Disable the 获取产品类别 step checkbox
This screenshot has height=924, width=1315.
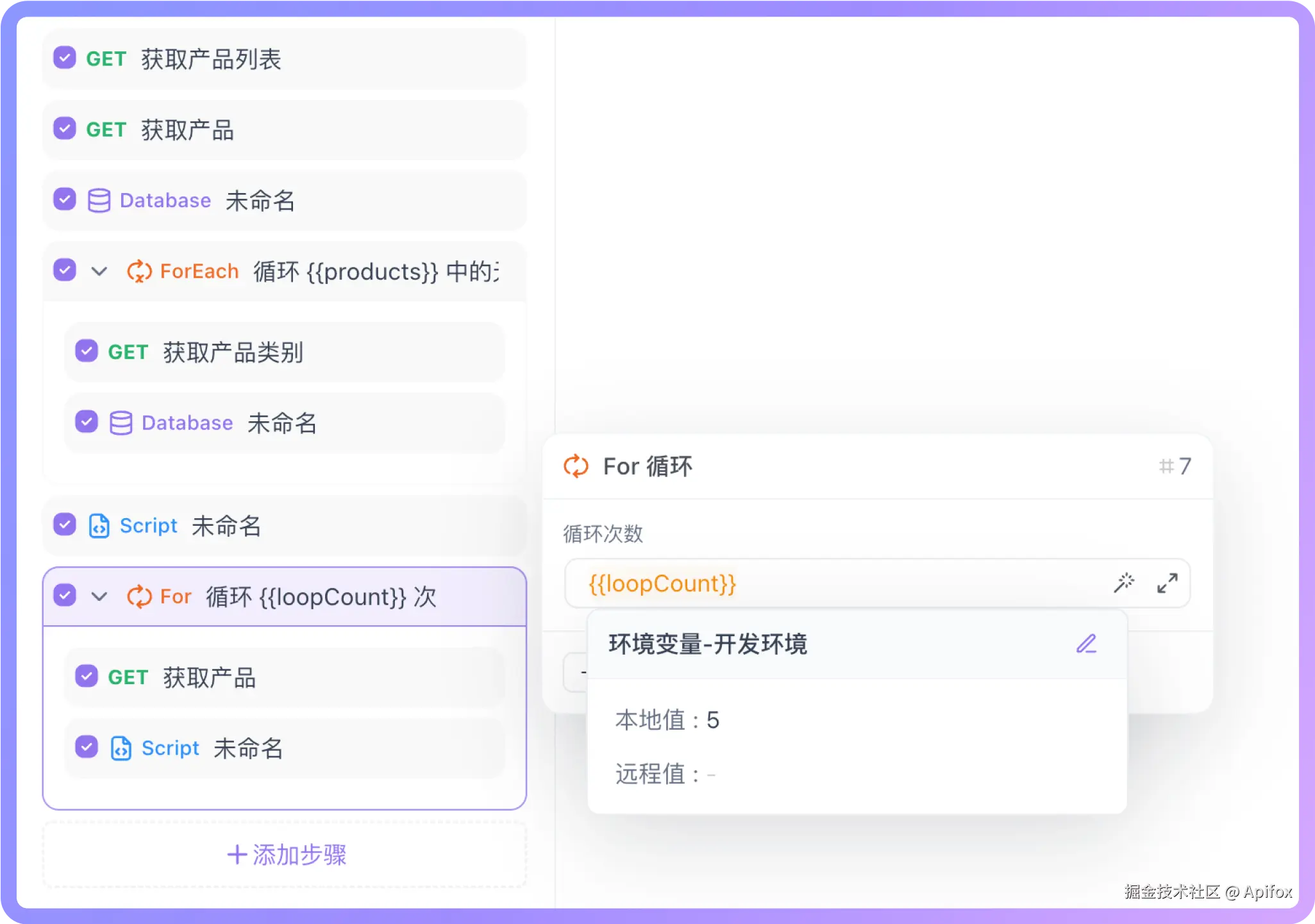[87, 351]
